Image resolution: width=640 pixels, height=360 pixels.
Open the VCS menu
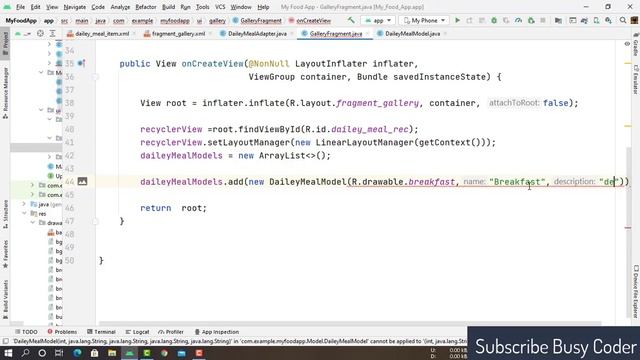click(x=220, y=7)
